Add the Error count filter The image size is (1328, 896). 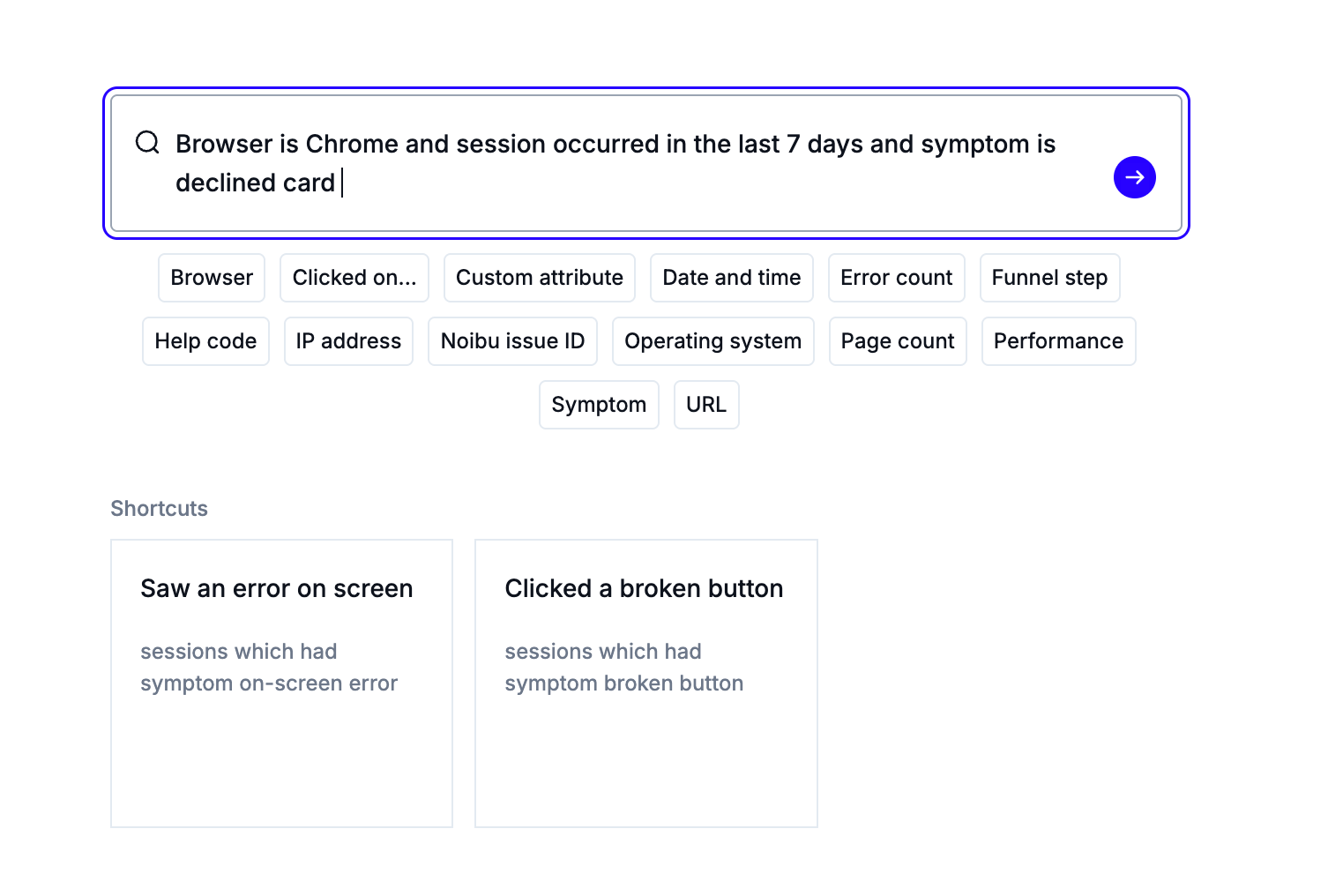click(x=896, y=278)
